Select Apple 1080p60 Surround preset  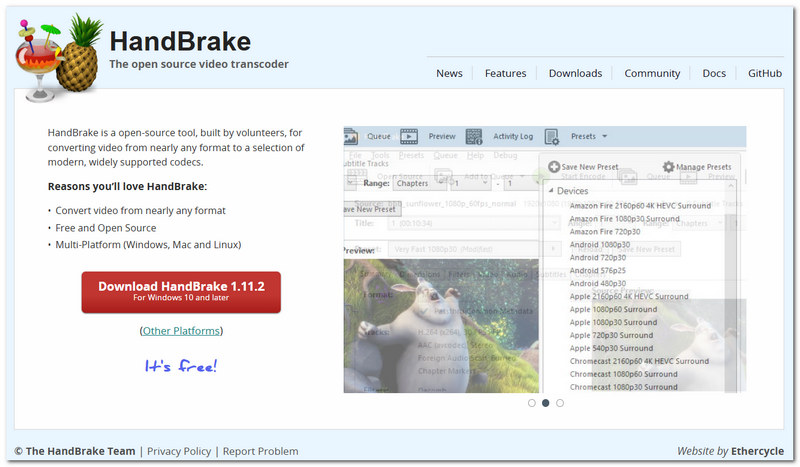click(613, 309)
